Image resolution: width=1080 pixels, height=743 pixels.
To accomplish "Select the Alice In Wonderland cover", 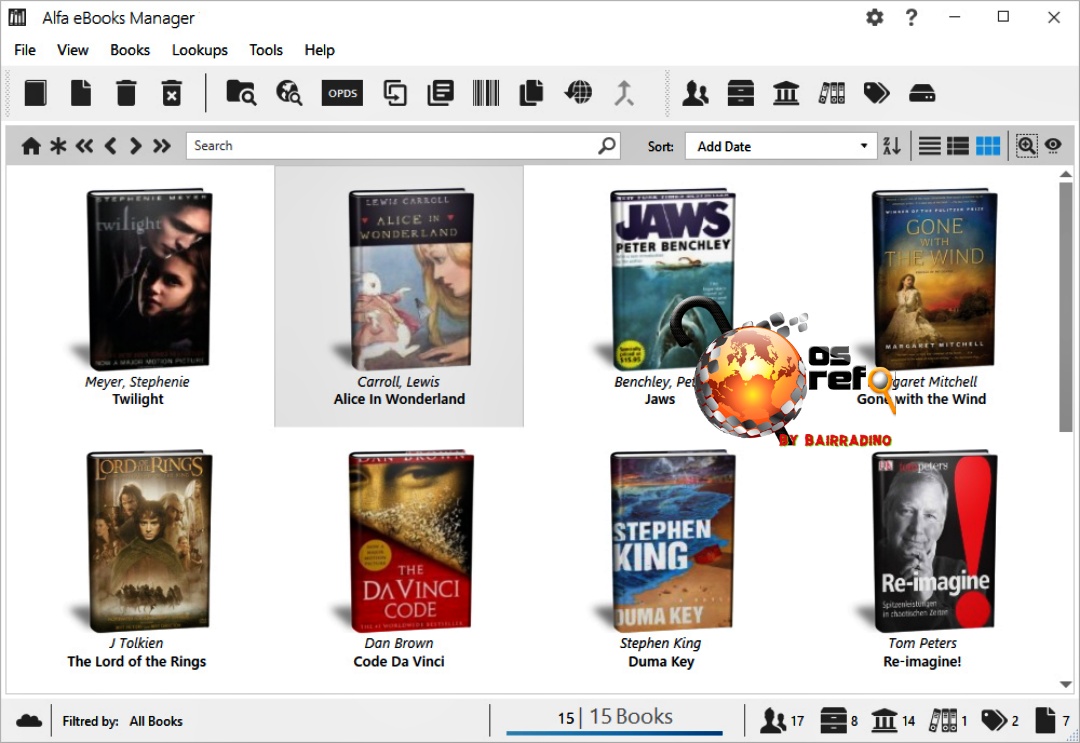I will [411, 279].
